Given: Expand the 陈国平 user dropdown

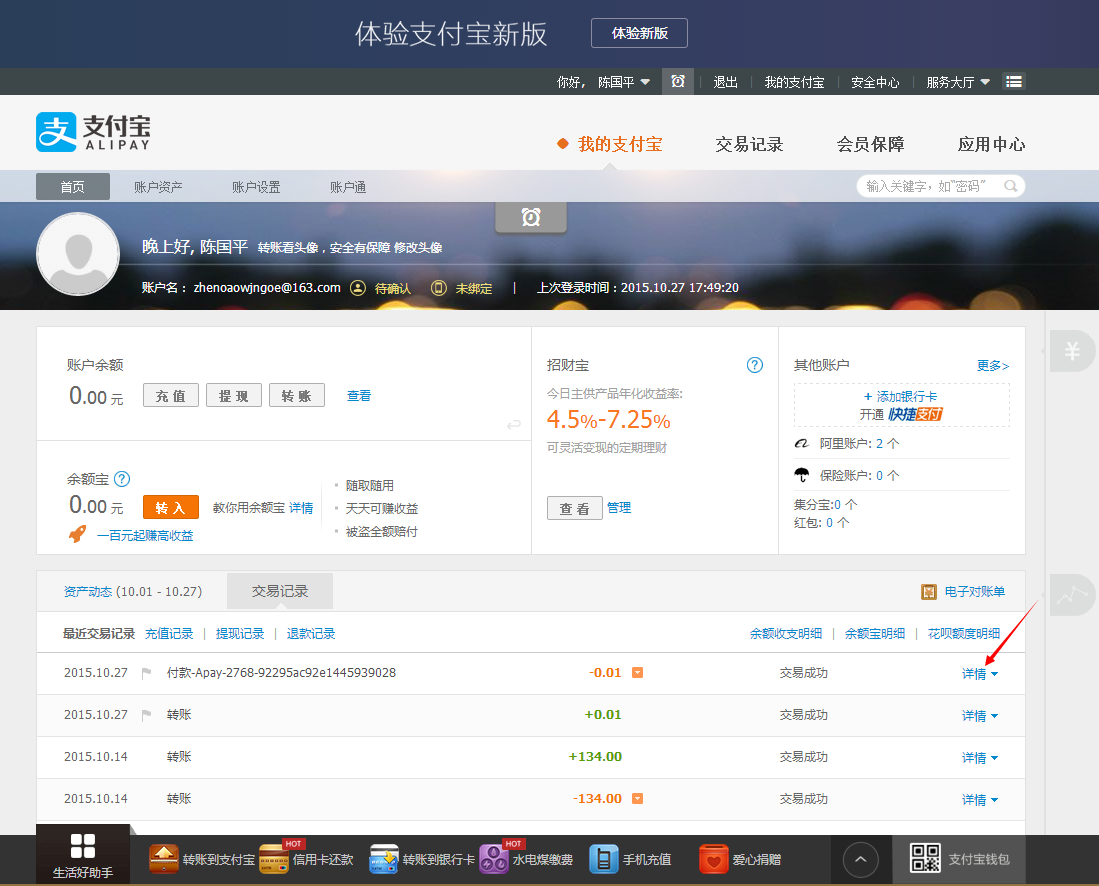Looking at the screenshot, I should (x=624, y=82).
